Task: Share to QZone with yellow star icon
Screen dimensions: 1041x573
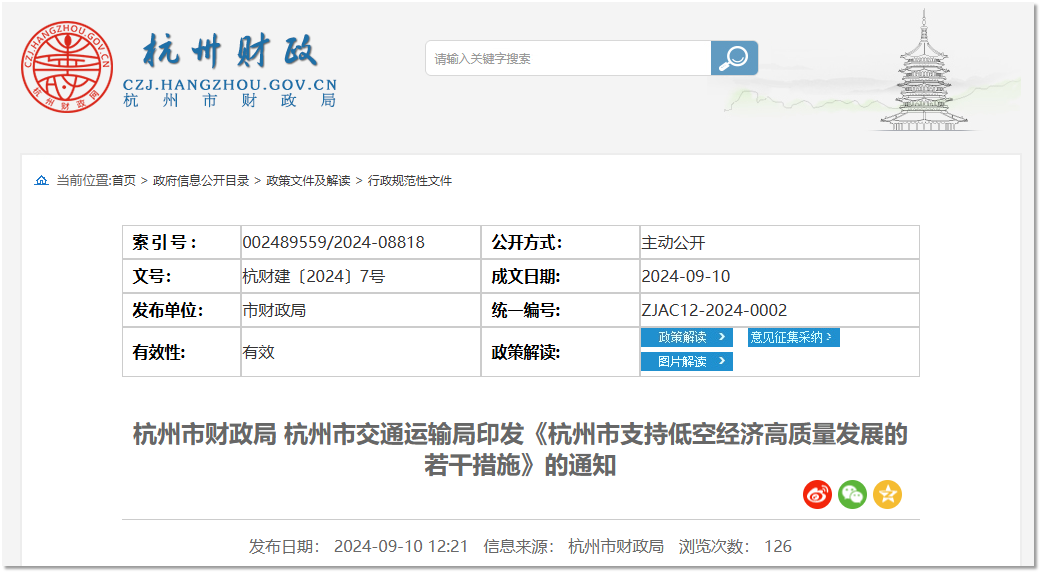Action: coord(887,494)
